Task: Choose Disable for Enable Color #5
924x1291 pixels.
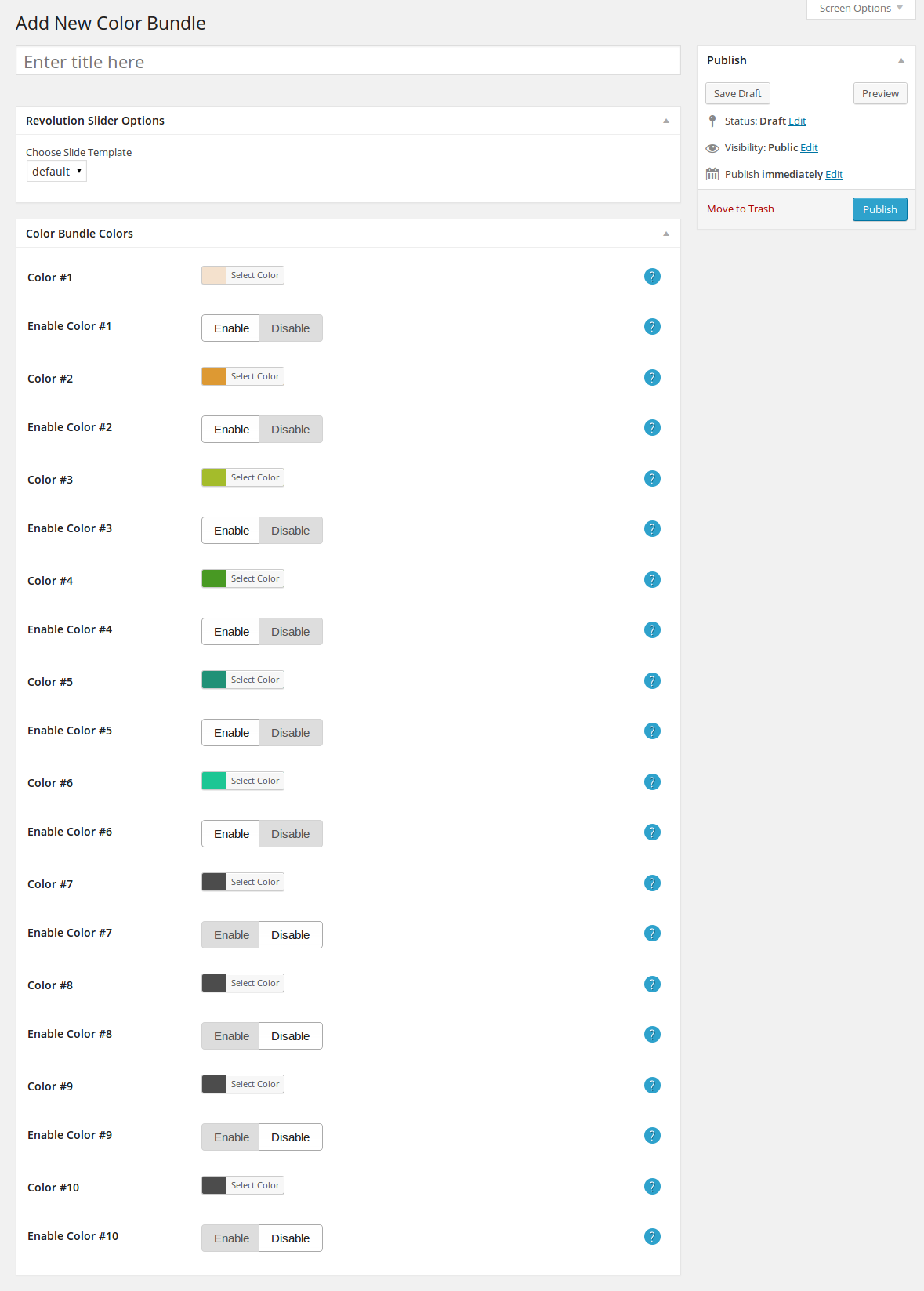Action: 291,733
